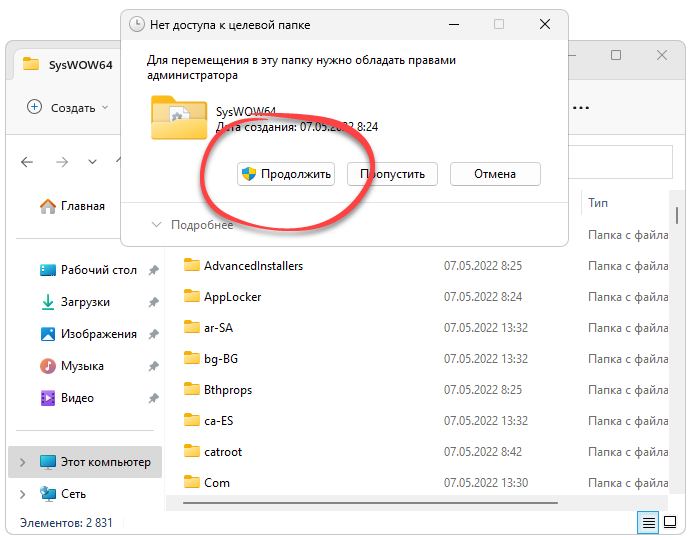689x540 pixels.
Task: Open the toolbar more options ellipsis
Action: pyautogui.click(x=581, y=108)
